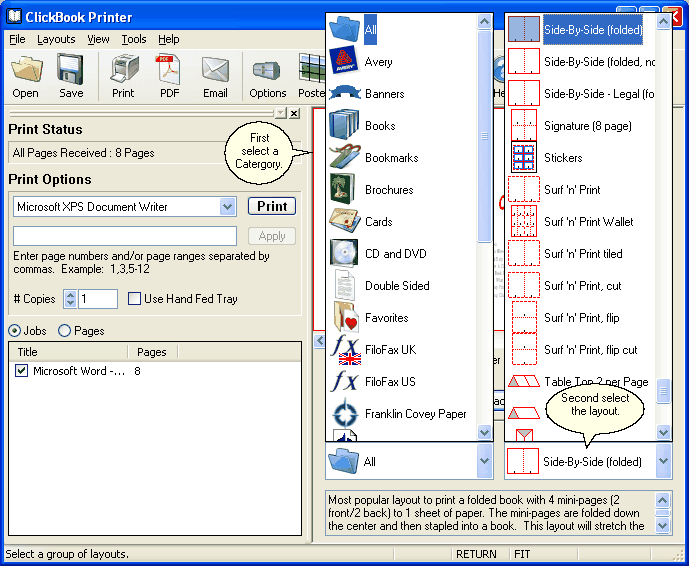
Task: Select Surf 'n' Print tiled layout entry
Action: click(x=581, y=253)
